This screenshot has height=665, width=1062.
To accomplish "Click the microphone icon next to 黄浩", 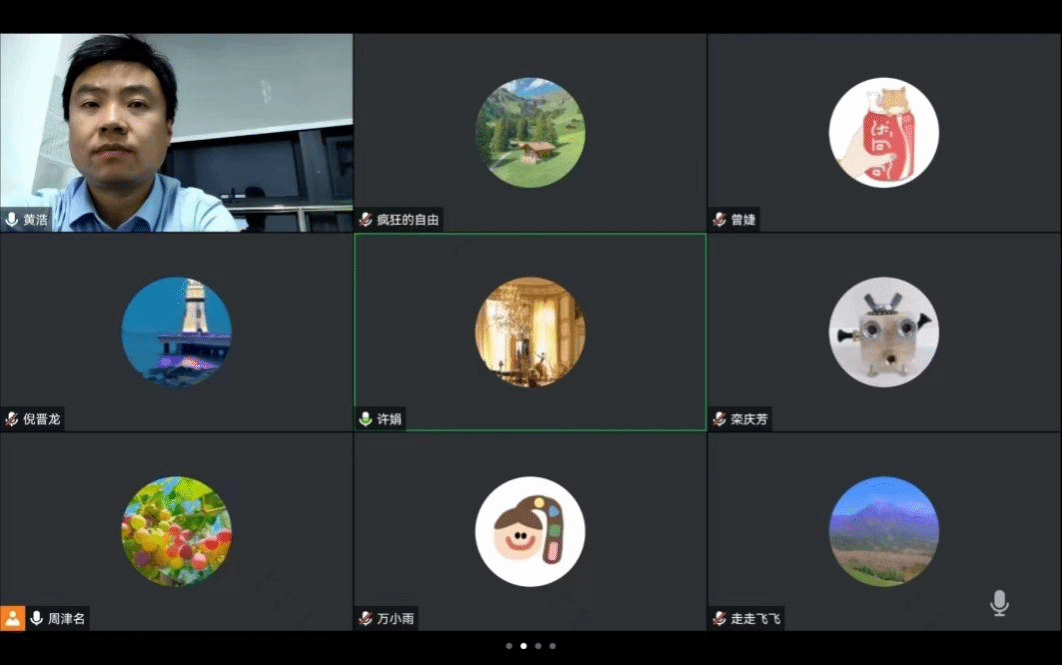I will pyautogui.click(x=12, y=220).
